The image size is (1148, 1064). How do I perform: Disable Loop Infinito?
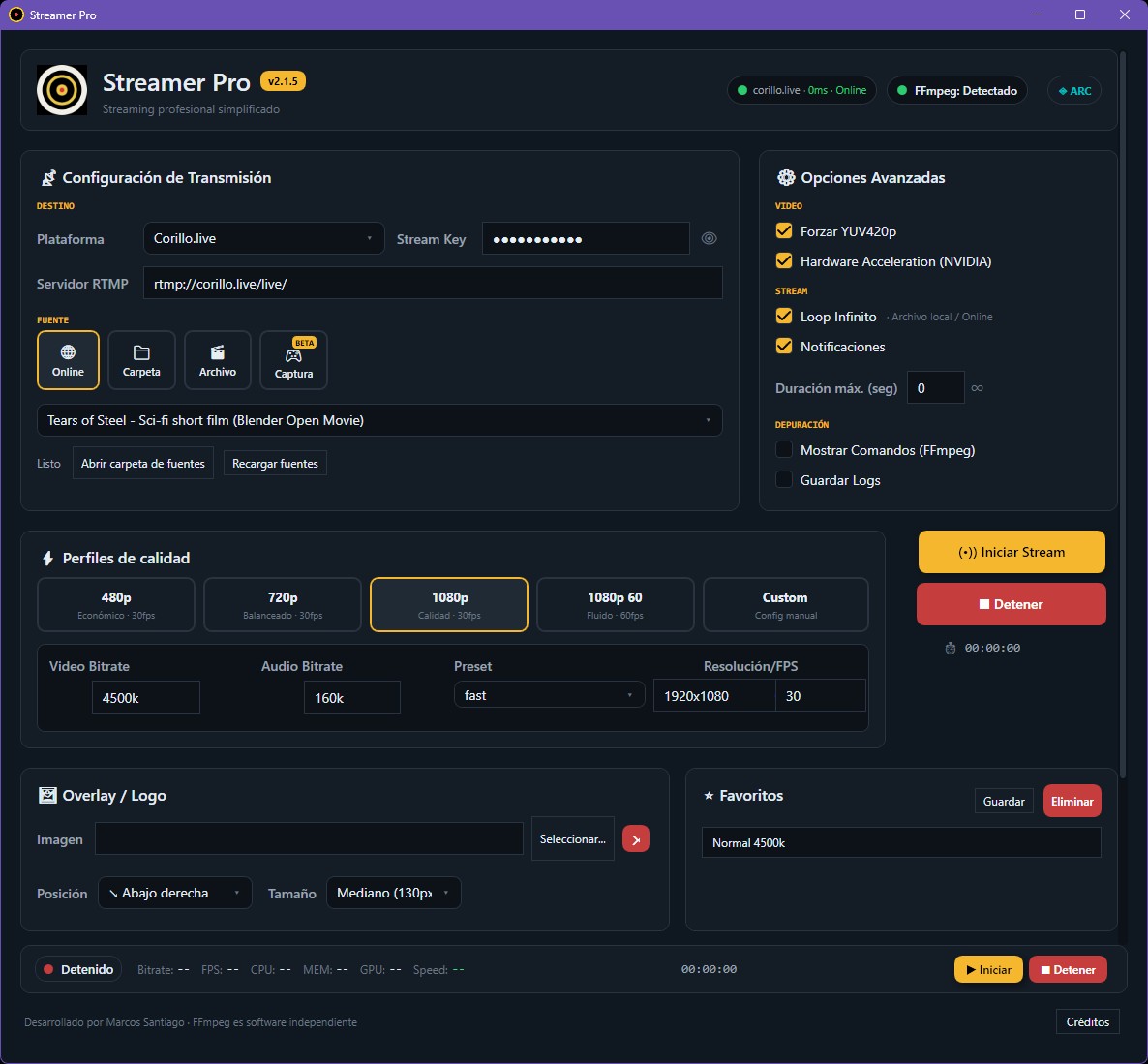[783, 316]
